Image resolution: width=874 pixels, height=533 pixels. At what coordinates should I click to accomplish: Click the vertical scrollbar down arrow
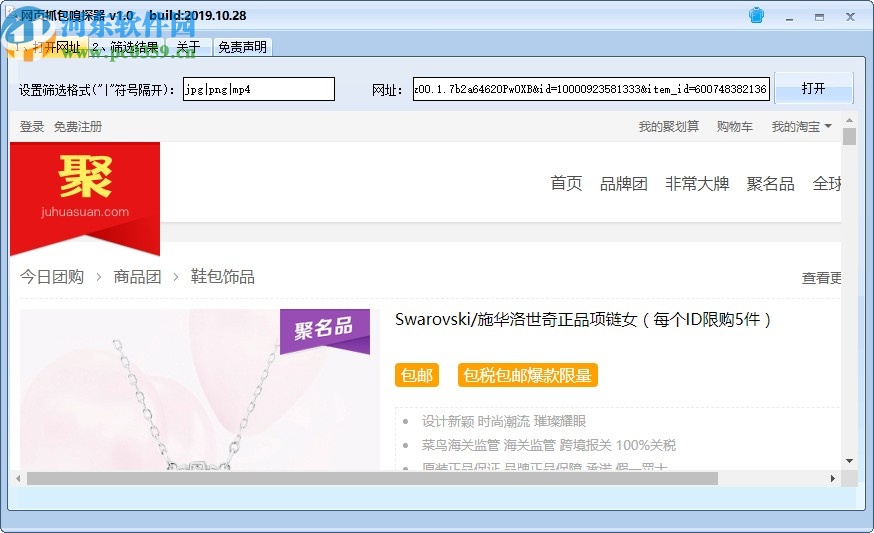849,461
